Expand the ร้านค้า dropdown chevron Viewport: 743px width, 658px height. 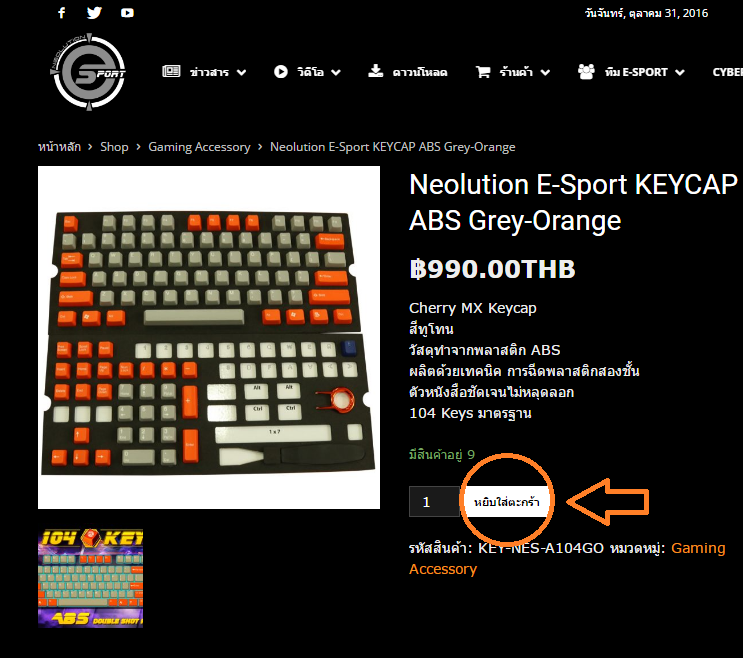click(x=545, y=72)
